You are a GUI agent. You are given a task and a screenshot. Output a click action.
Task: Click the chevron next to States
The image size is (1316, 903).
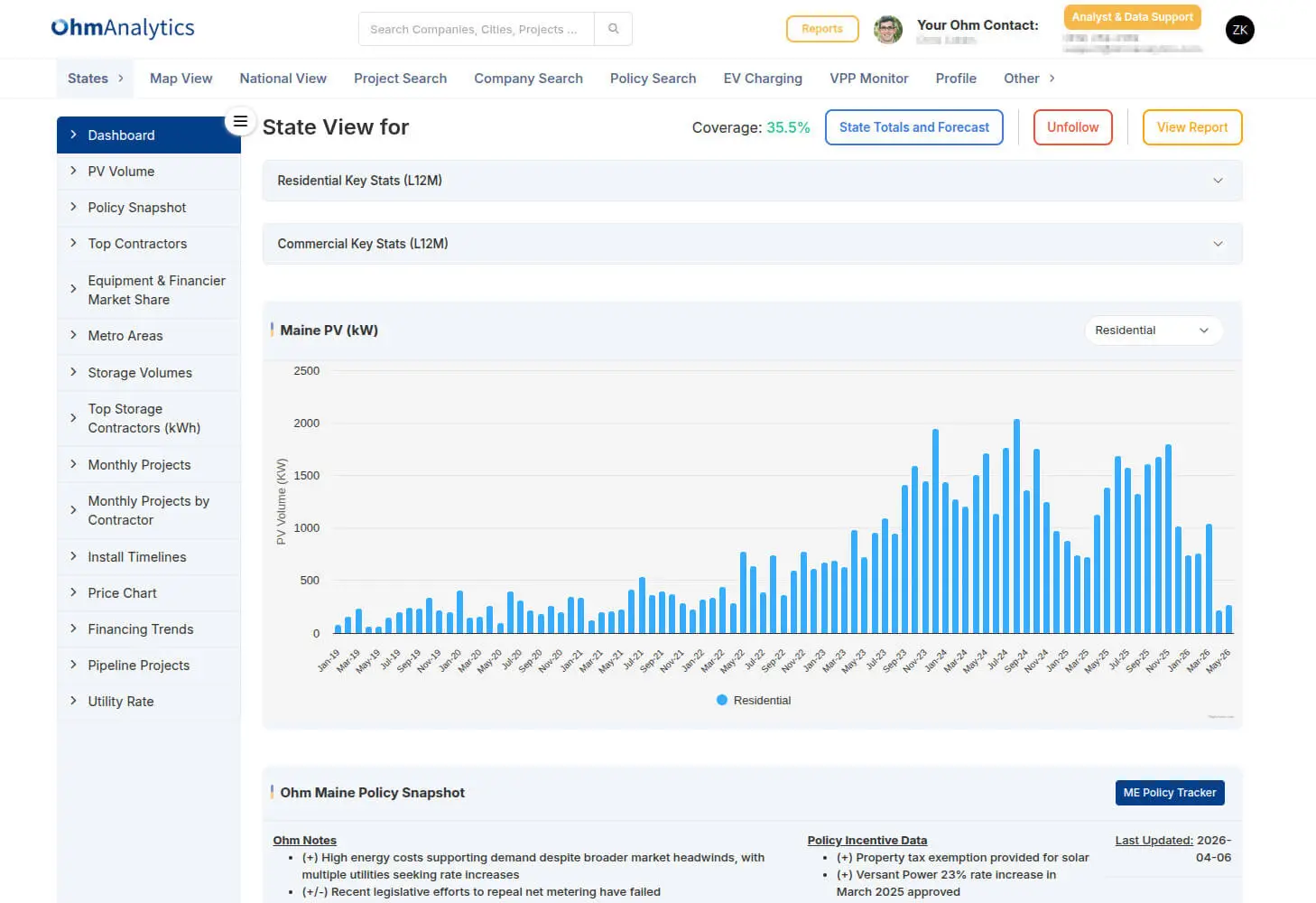(120, 79)
